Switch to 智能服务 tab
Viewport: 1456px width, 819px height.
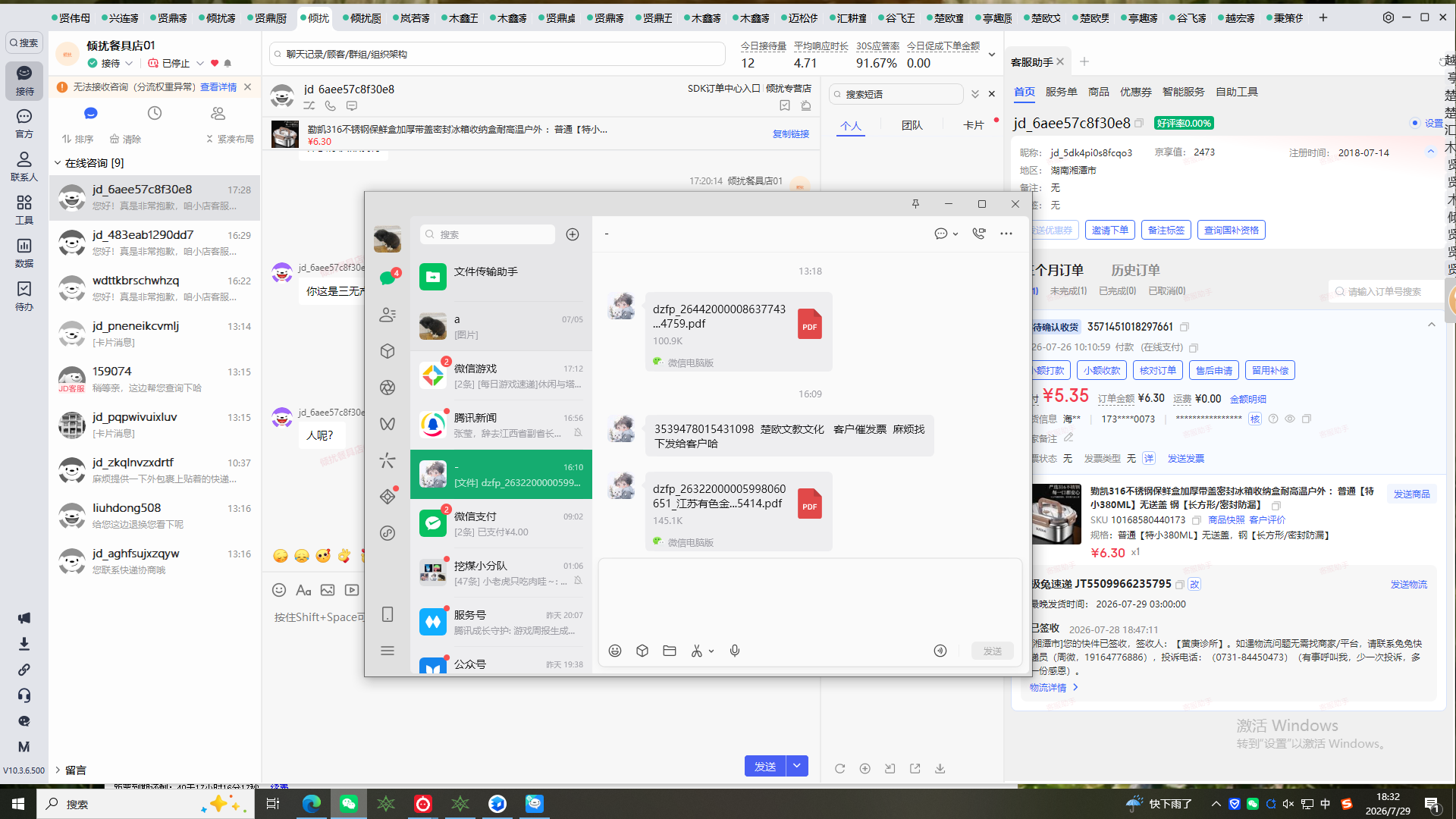pyautogui.click(x=1184, y=92)
